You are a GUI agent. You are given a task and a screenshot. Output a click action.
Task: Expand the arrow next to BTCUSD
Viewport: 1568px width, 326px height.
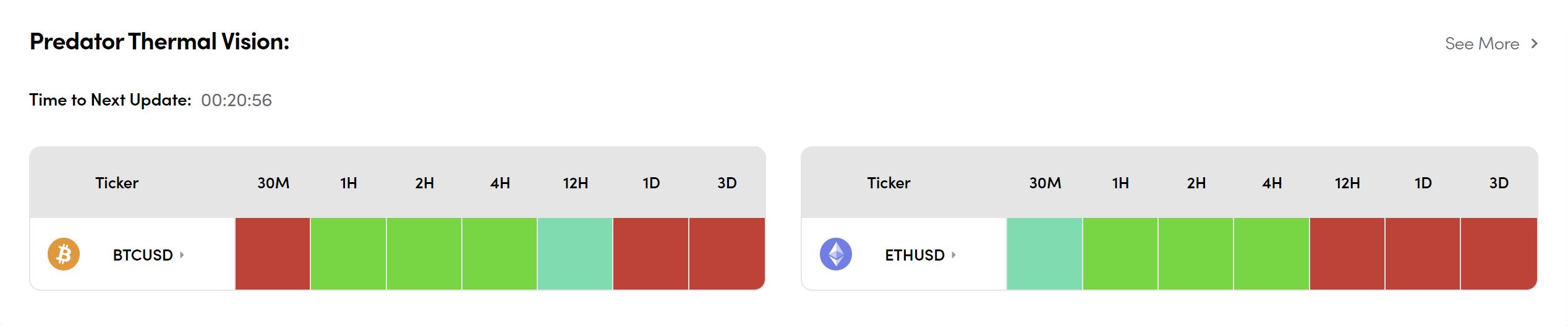click(x=182, y=255)
